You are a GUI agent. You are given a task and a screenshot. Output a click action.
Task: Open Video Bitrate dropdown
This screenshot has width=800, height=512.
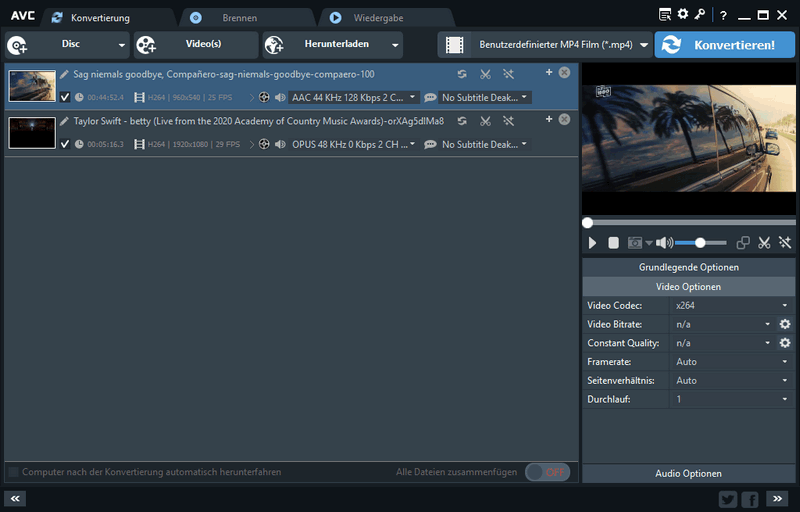(722, 324)
